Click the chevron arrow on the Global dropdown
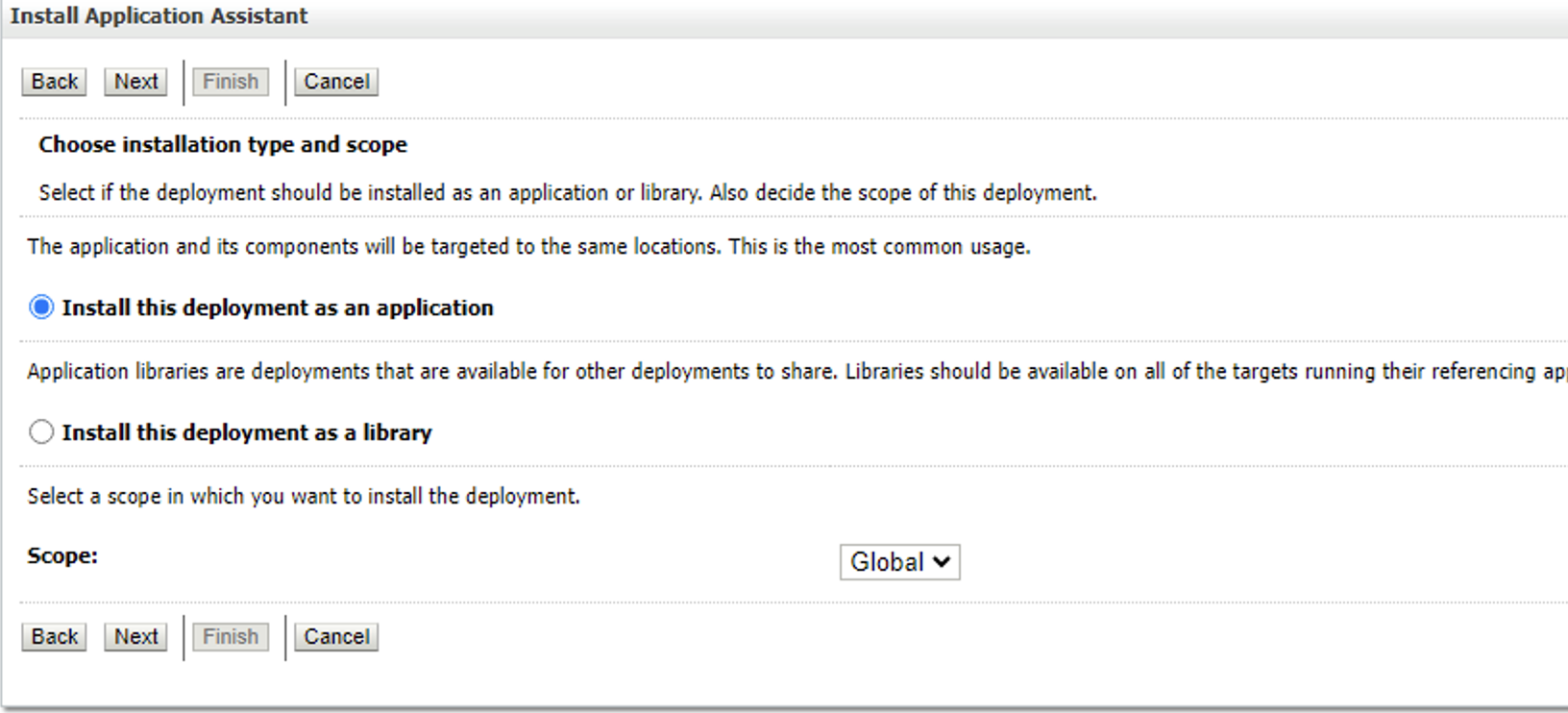This screenshot has height=713, width=1568. point(942,562)
